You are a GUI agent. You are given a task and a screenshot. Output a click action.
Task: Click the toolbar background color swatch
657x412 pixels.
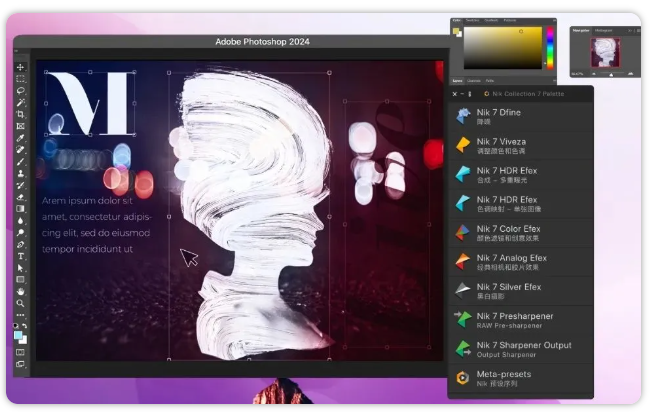click(x=23, y=340)
